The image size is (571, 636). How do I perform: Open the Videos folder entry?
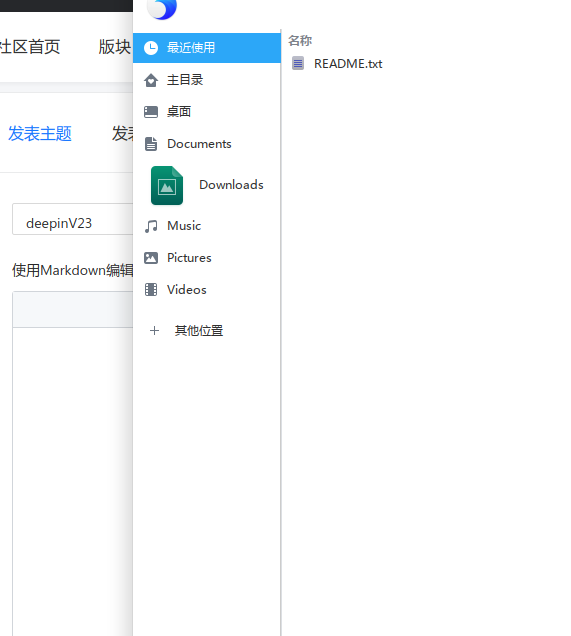pyautogui.click(x=206, y=290)
